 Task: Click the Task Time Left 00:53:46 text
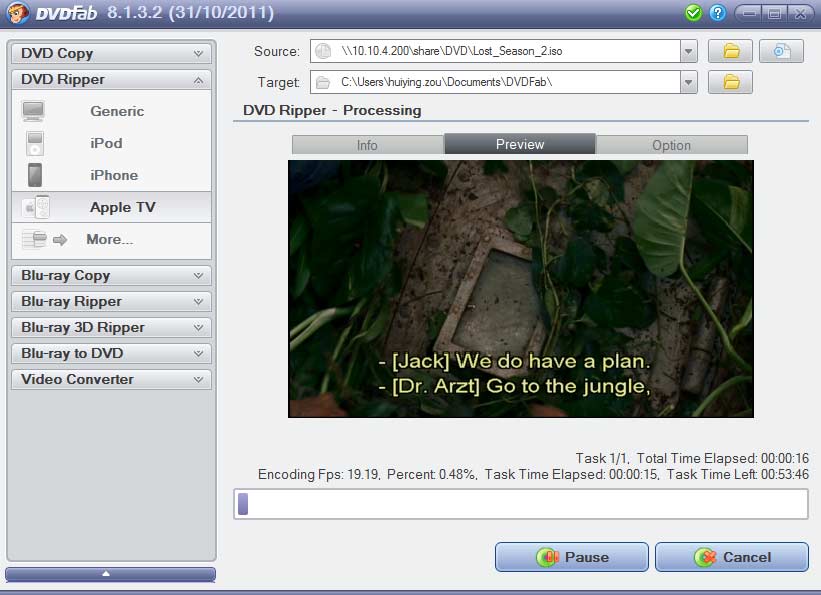[738, 475]
